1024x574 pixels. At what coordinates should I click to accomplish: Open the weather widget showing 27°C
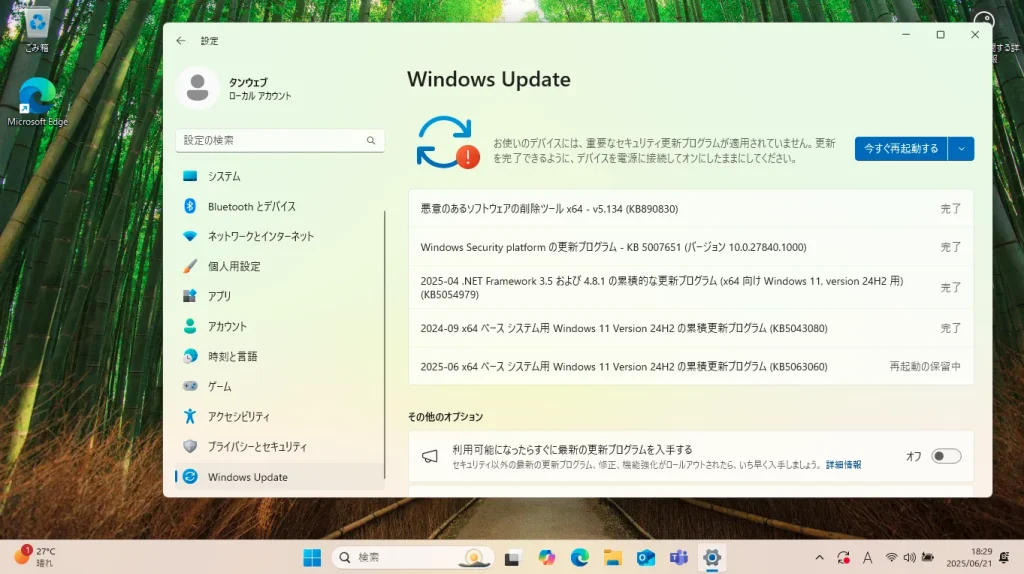pyautogui.click(x=36, y=556)
